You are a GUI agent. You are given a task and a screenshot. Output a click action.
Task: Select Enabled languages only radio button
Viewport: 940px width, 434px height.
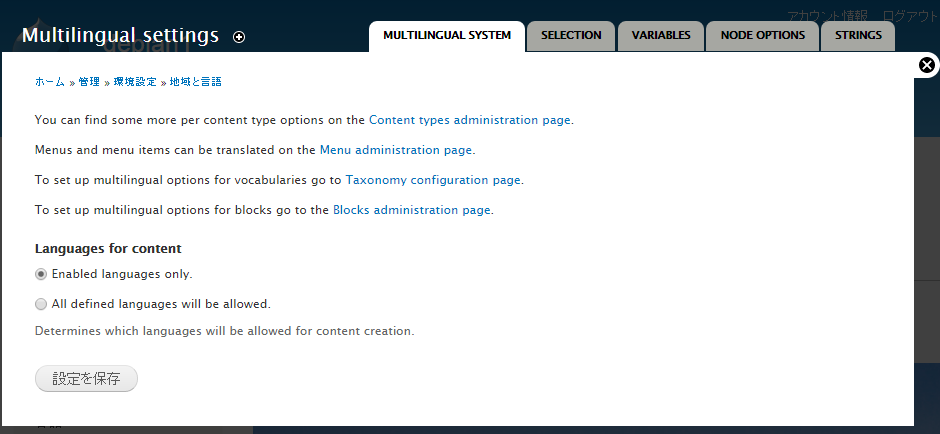(41, 274)
